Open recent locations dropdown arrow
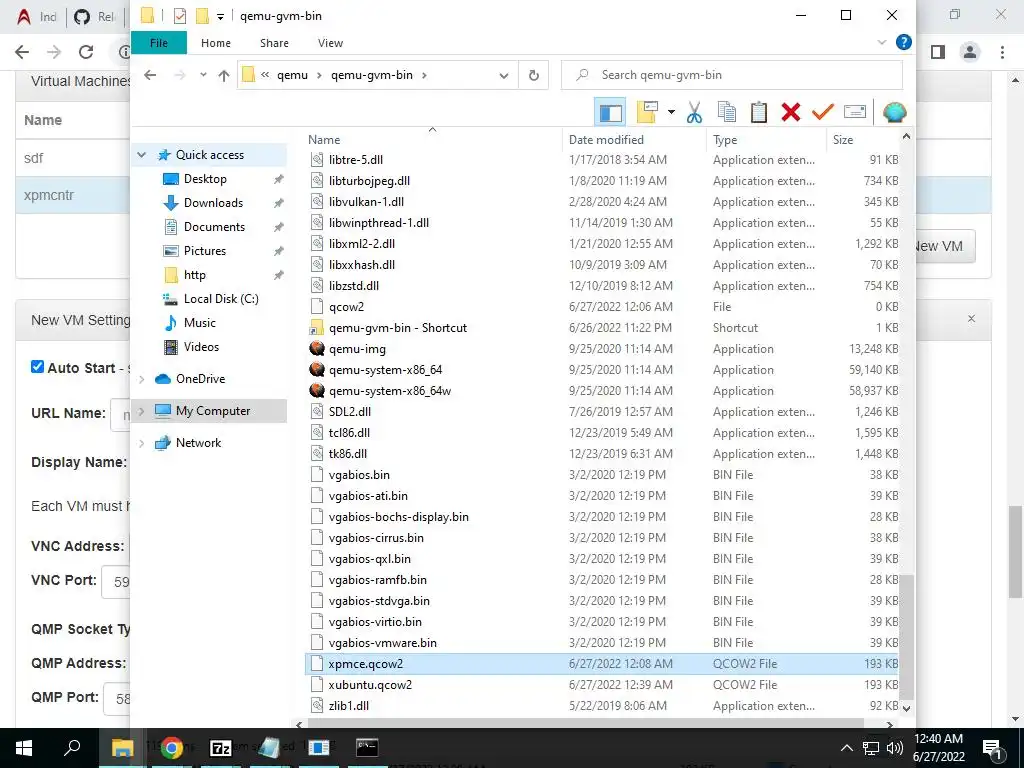1024x768 pixels. [203, 75]
